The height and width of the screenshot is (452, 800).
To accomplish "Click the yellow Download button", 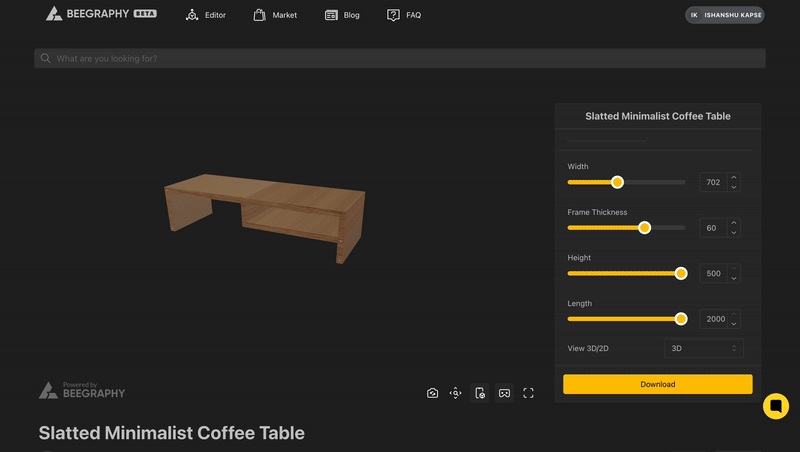I will point(658,384).
